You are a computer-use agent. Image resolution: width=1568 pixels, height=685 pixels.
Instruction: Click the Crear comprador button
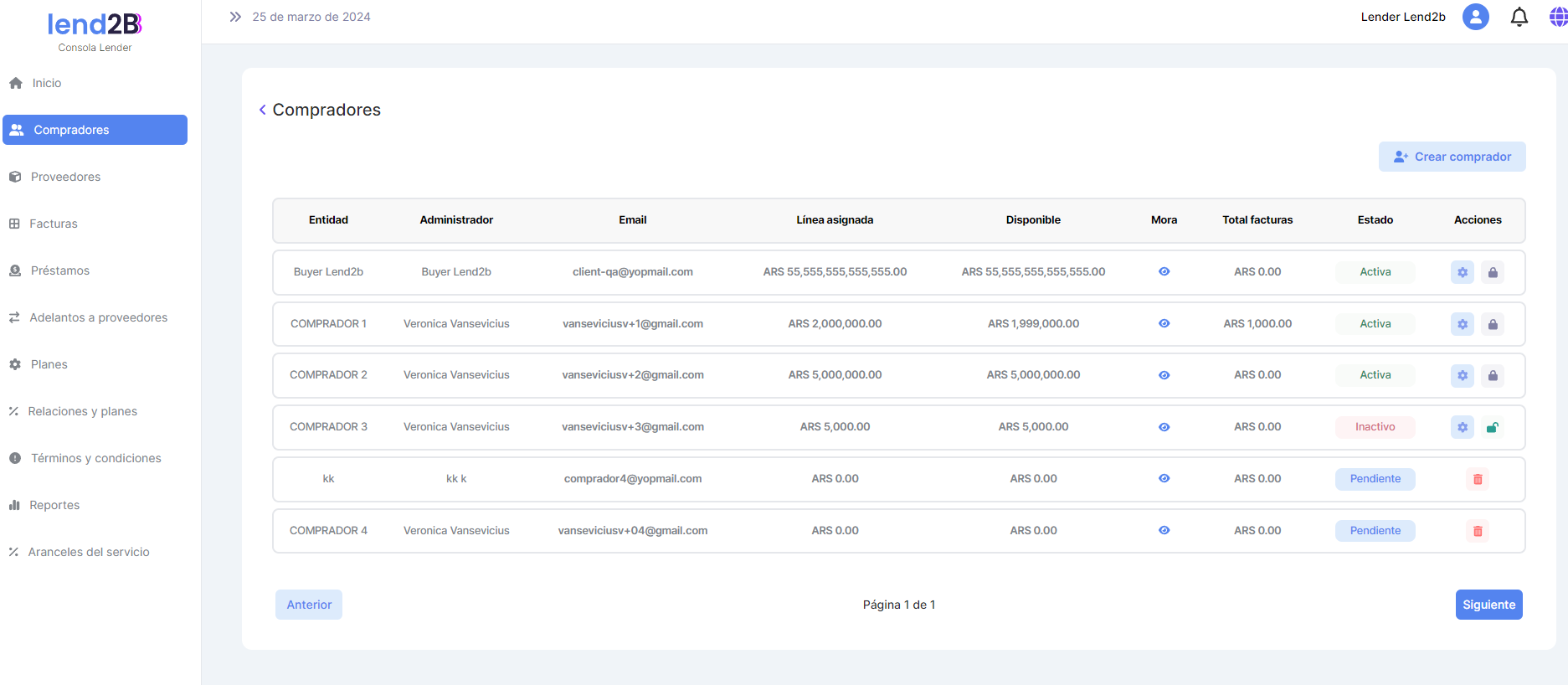(x=1452, y=157)
